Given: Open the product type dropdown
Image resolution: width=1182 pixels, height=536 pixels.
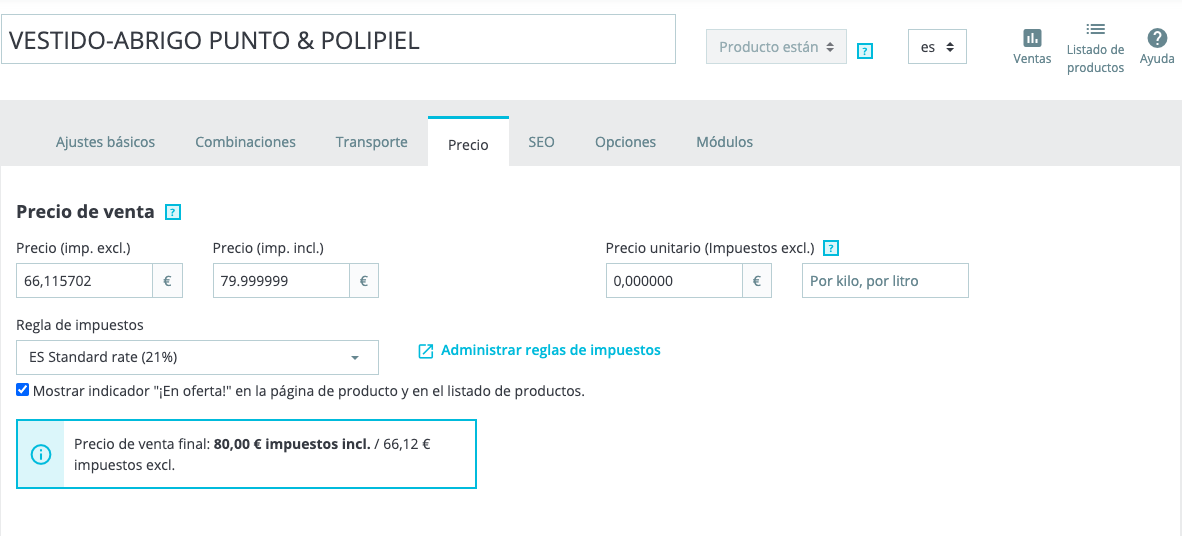Looking at the screenshot, I should click(x=776, y=47).
